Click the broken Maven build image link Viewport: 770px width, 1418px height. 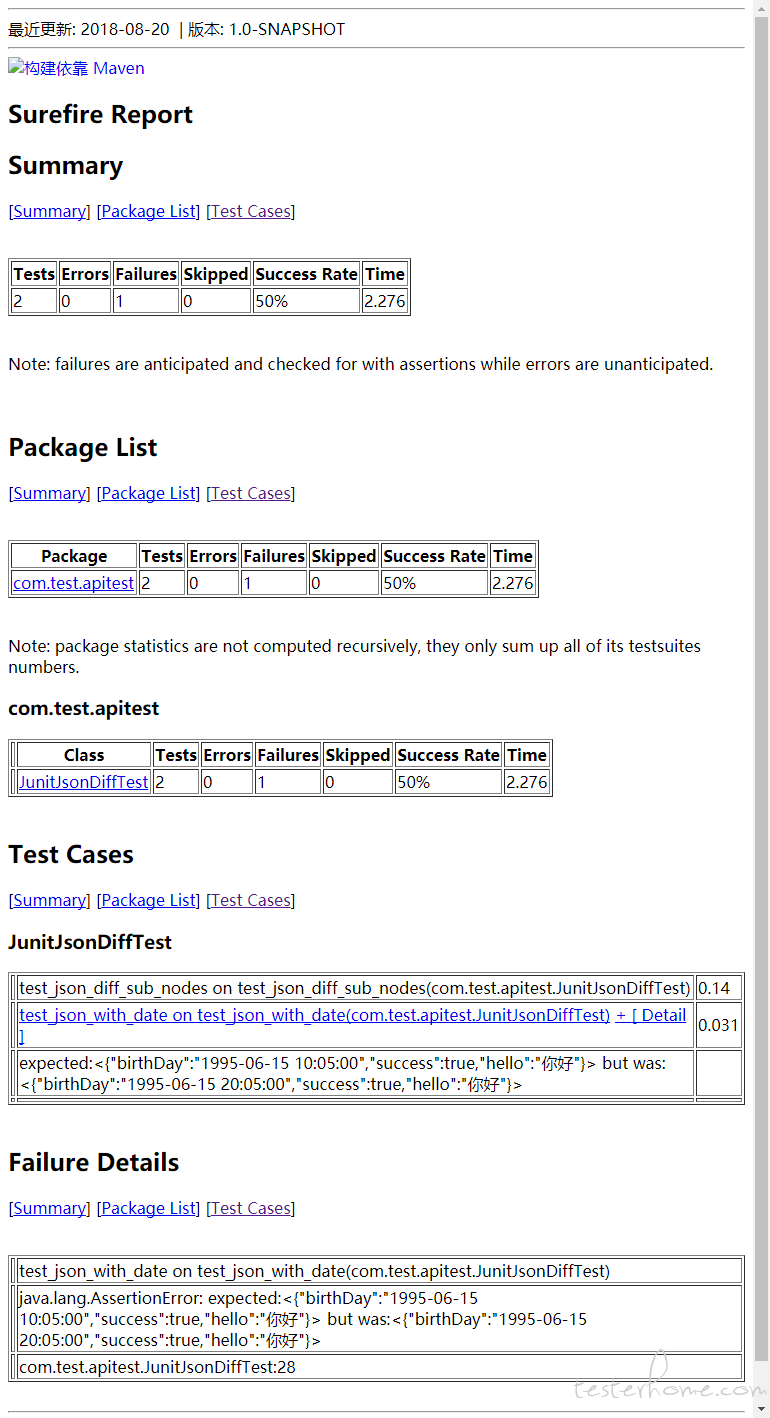76,68
